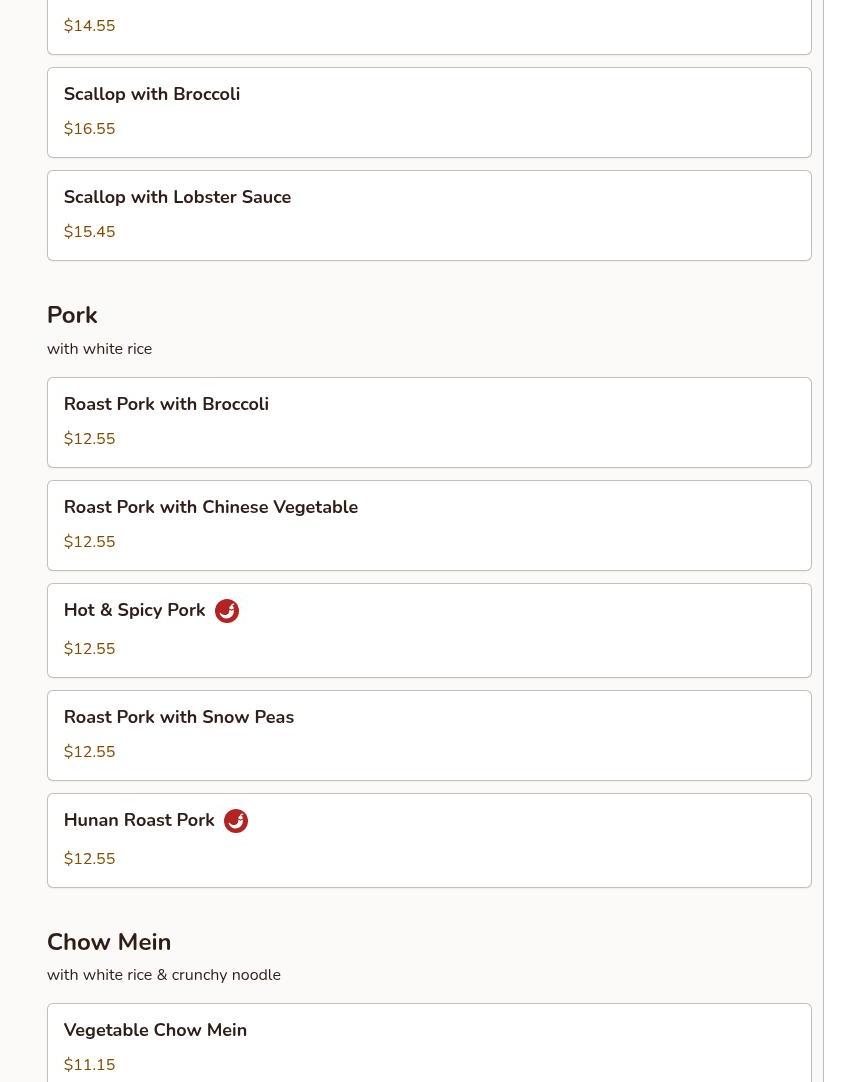Click the $16.55 price of Scallop with Broccoli
Screen dimensions: 844x1082
coord(90,129)
